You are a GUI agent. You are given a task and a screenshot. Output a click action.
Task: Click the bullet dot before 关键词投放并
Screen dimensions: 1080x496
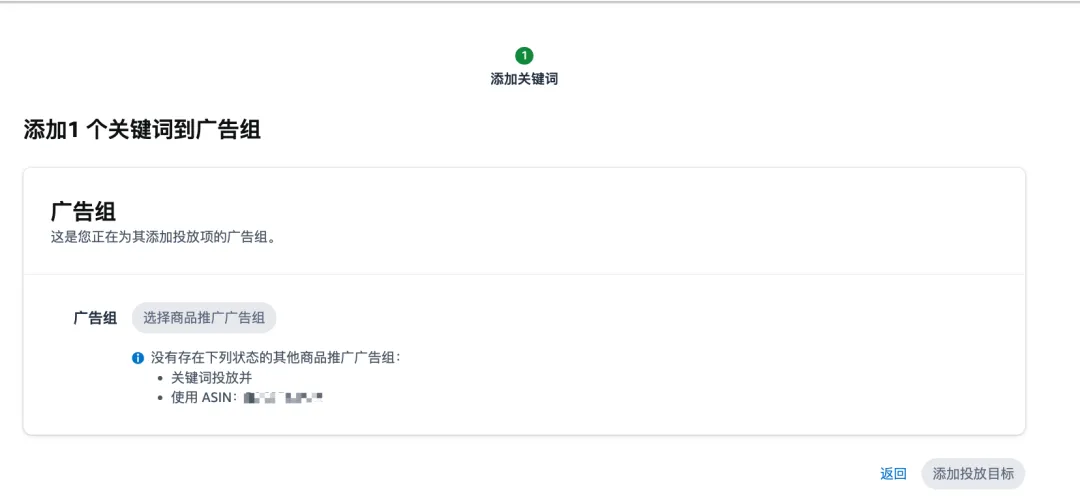(160, 379)
